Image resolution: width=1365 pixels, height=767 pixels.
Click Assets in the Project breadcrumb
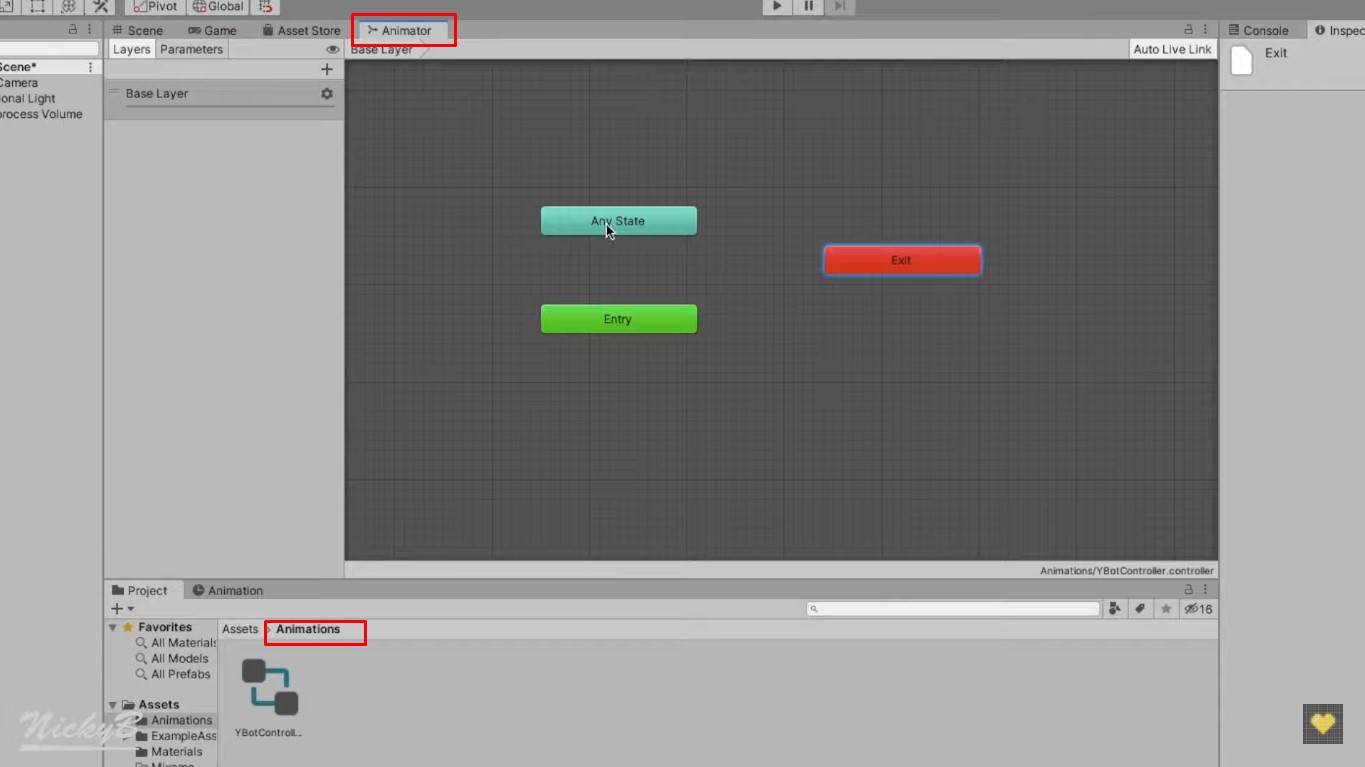pyautogui.click(x=240, y=629)
